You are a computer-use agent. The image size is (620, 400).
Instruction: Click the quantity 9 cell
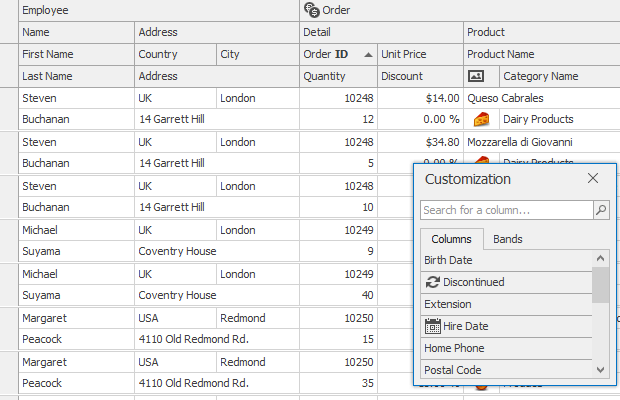pyautogui.click(x=338, y=251)
